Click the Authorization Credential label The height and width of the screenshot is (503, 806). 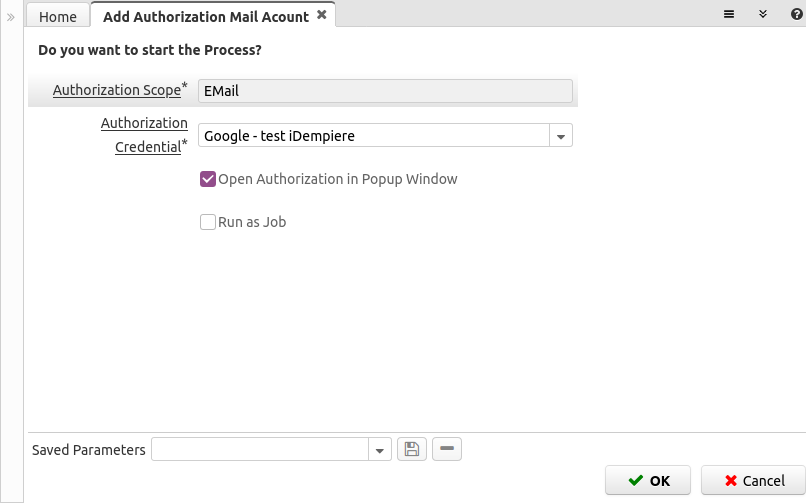(x=144, y=135)
